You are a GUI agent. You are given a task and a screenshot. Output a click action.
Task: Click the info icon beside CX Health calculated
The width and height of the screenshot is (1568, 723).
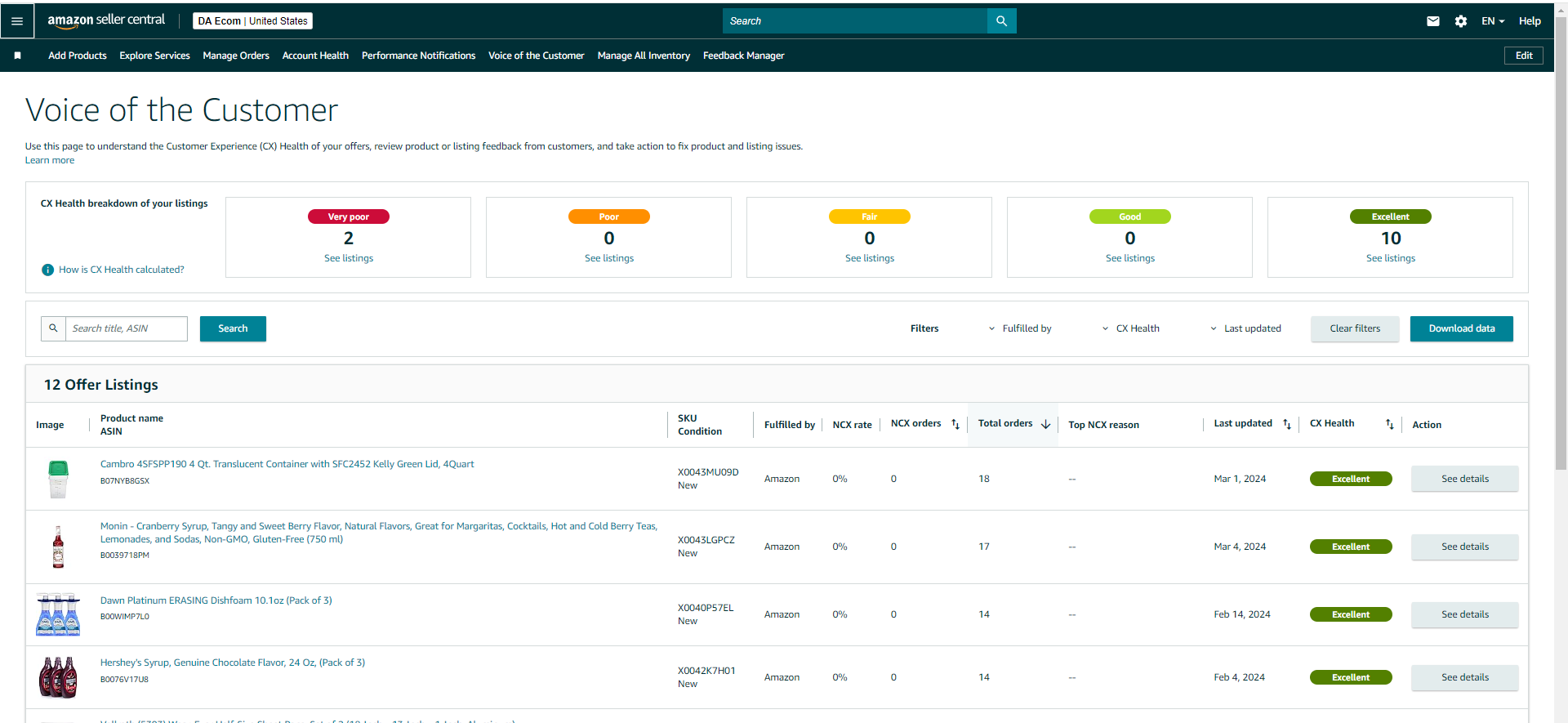pyautogui.click(x=48, y=270)
